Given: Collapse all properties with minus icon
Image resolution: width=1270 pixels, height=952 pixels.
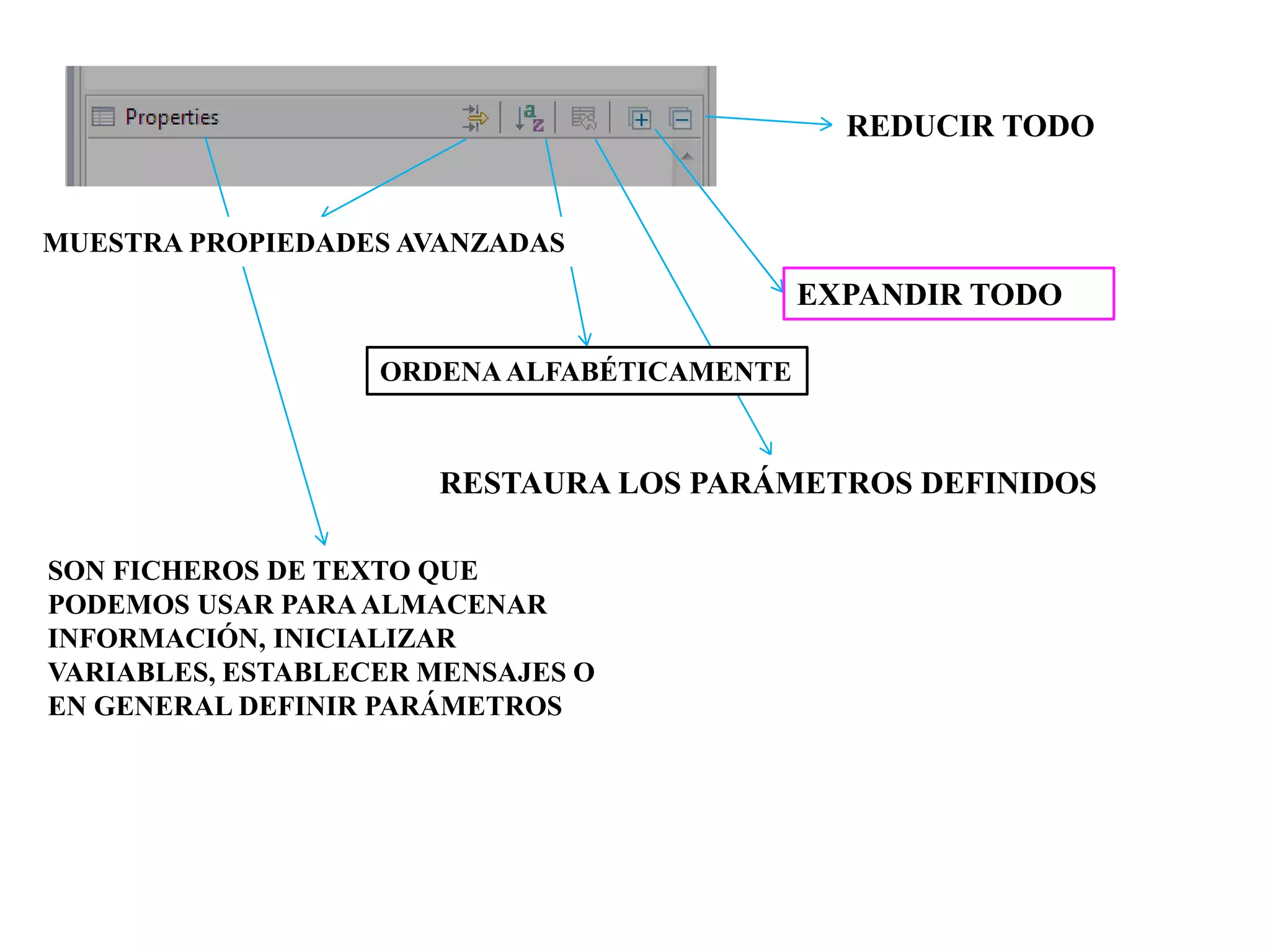Looking at the screenshot, I should 680,118.
